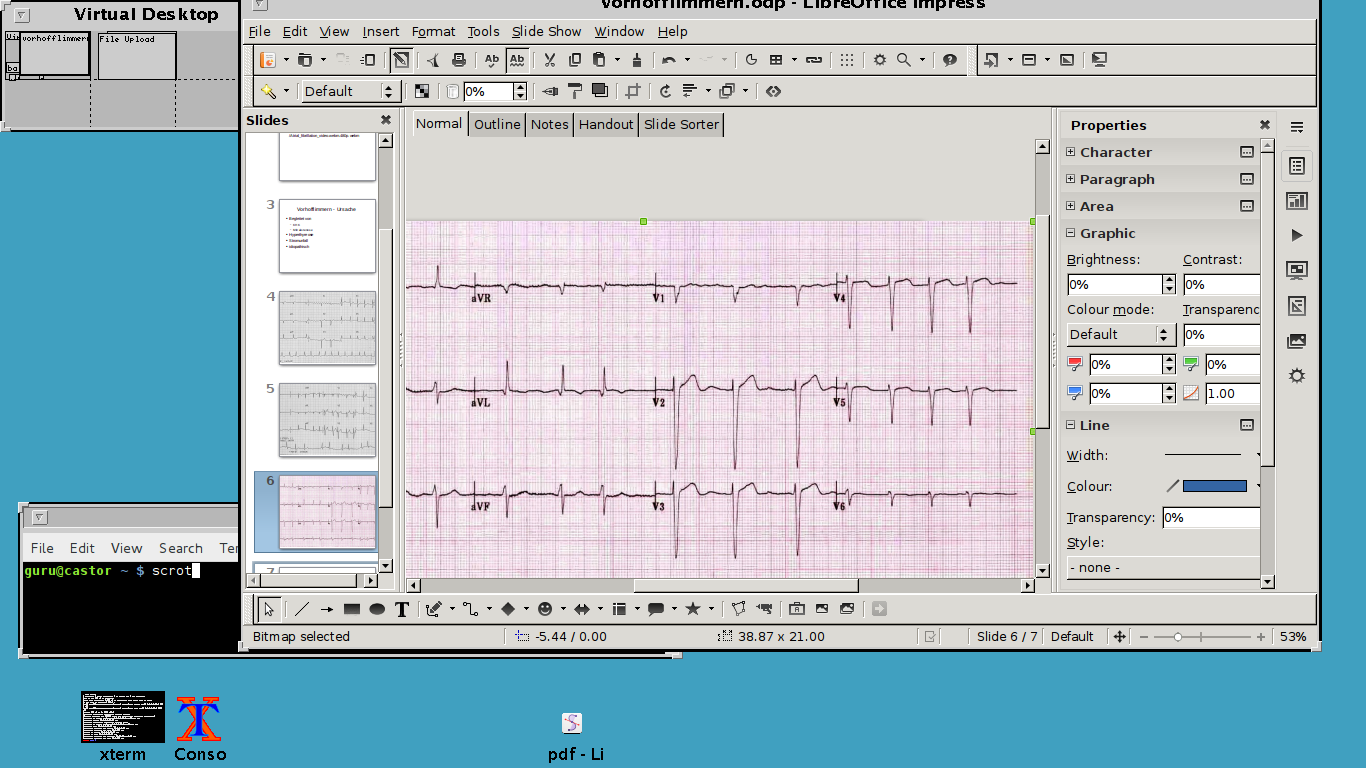Screen dimensions: 1366x768
Task: Click the Crop image tool icon
Action: tap(632, 91)
